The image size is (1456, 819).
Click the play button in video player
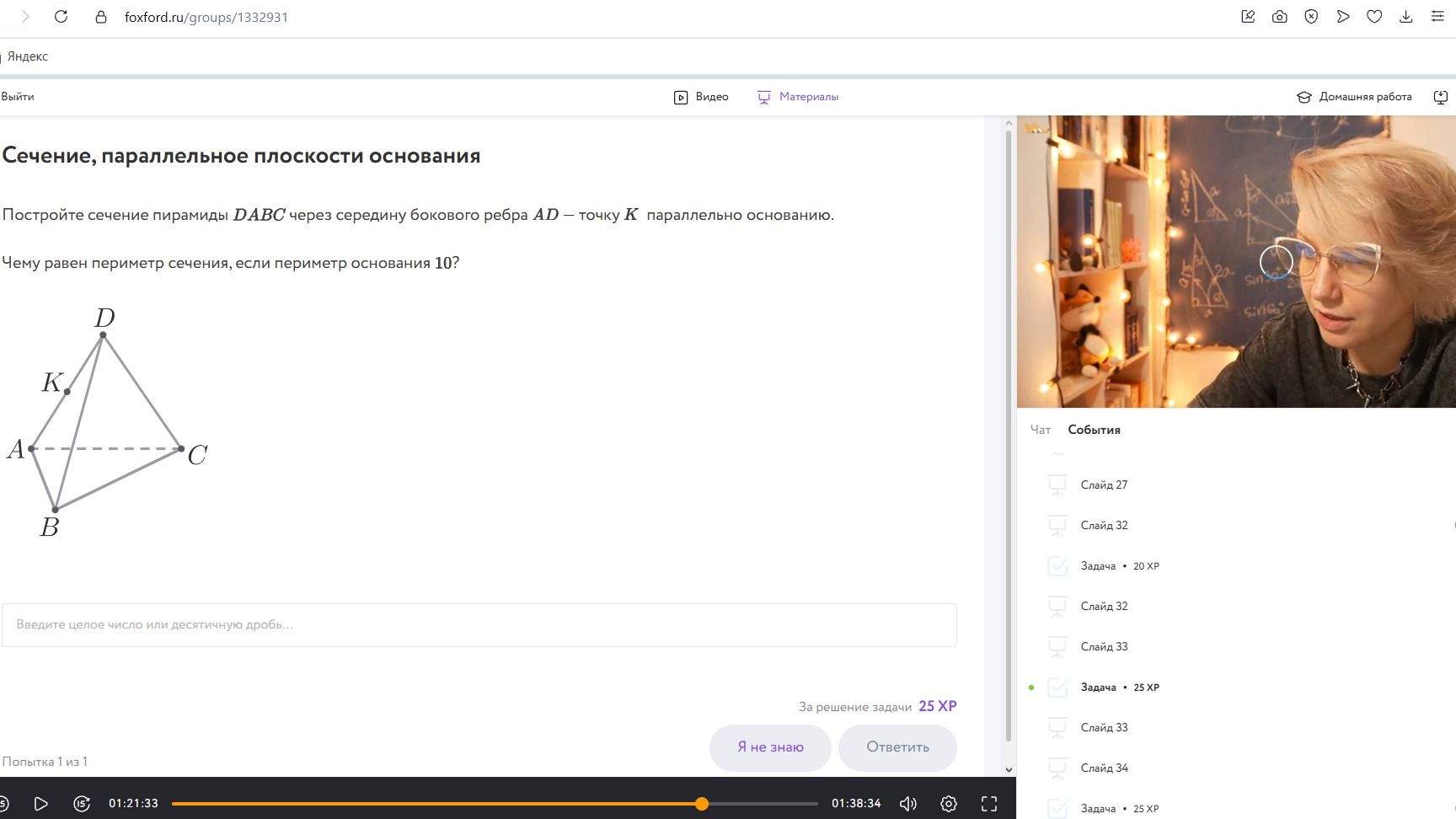(x=40, y=804)
